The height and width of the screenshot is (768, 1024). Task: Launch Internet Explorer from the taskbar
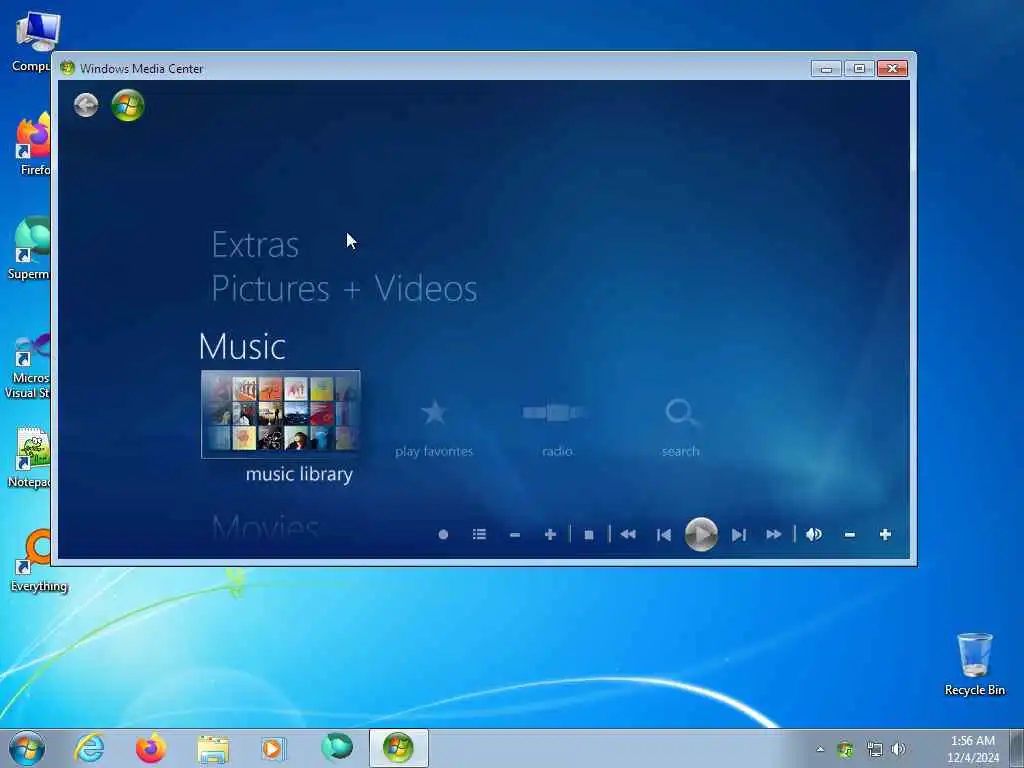point(89,748)
